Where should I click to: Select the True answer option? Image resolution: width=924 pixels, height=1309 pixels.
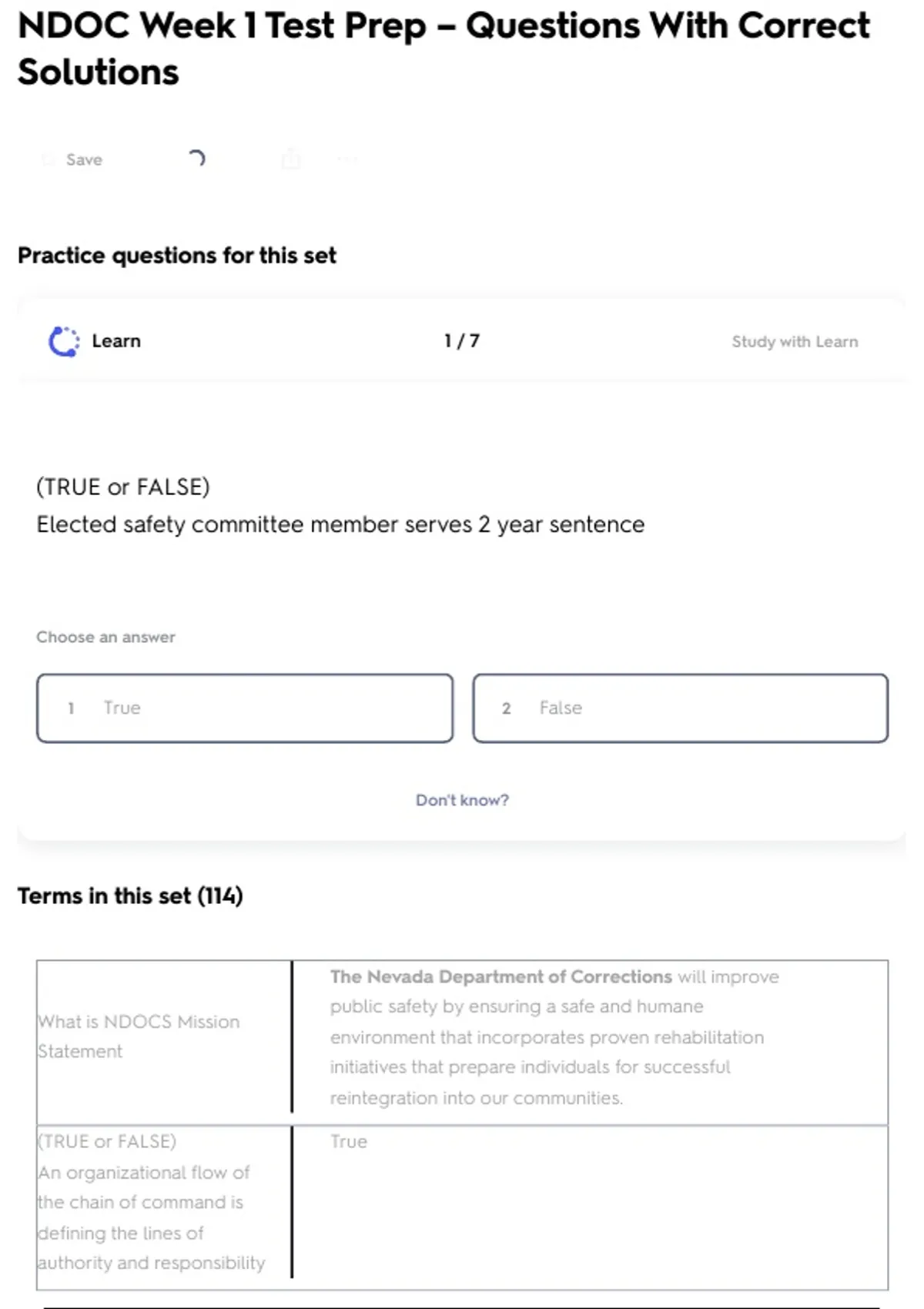point(245,708)
